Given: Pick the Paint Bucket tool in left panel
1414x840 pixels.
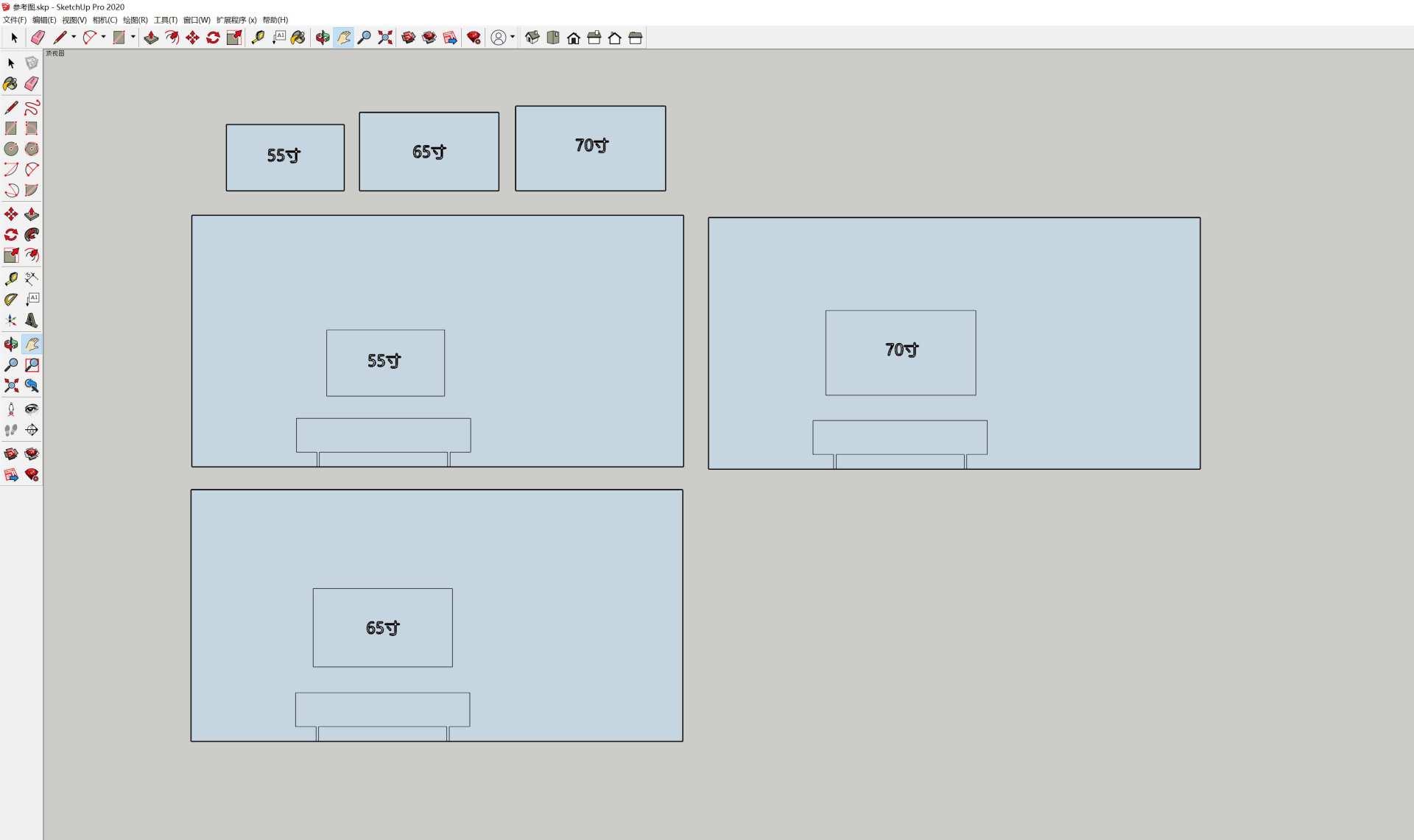Looking at the screenshot, I should [x=10, y=84].
